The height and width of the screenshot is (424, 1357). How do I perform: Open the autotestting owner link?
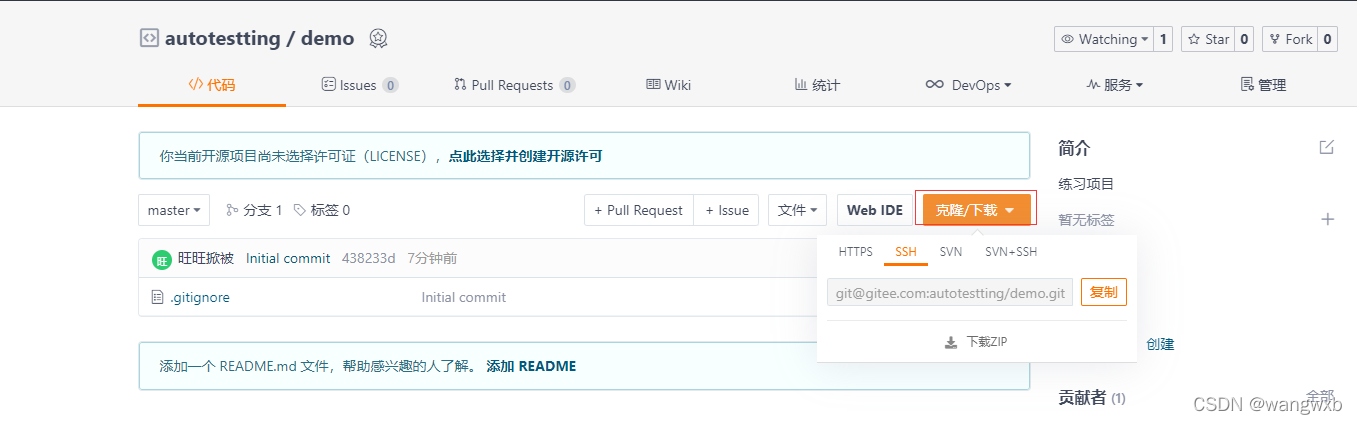[222, 39]
